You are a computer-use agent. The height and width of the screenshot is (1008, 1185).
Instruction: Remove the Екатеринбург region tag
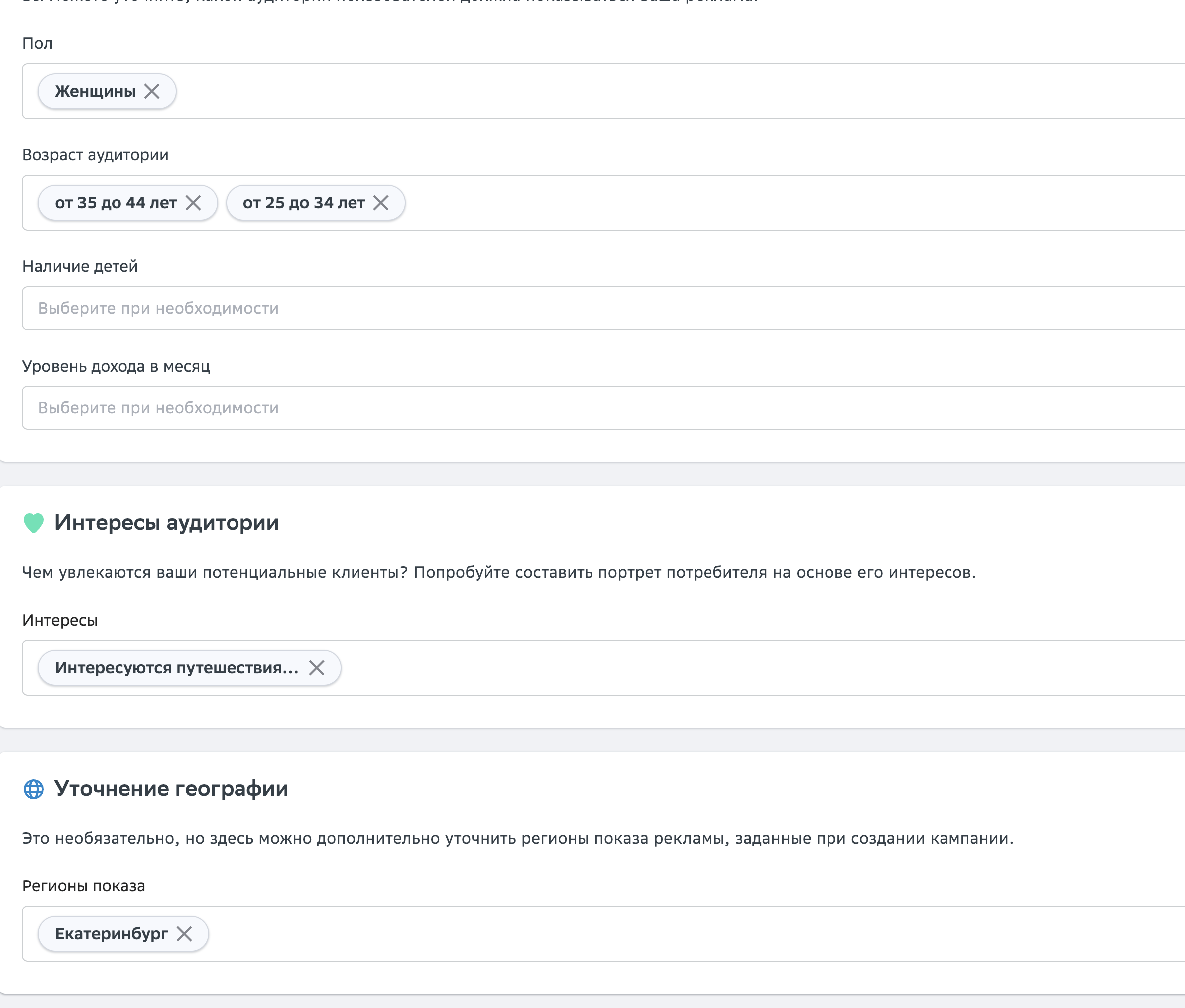pos(184,934)
